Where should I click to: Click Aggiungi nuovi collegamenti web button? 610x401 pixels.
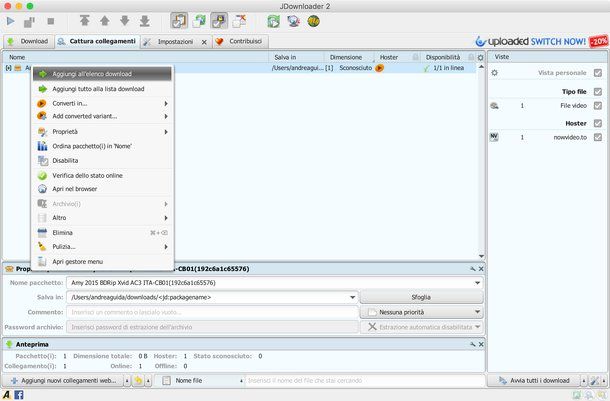[x=63, y=380]
